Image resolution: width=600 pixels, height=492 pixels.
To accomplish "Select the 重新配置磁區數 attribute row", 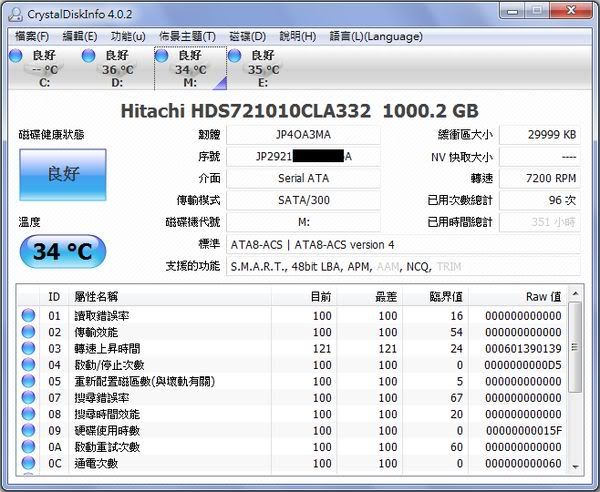I will [292, 381].
